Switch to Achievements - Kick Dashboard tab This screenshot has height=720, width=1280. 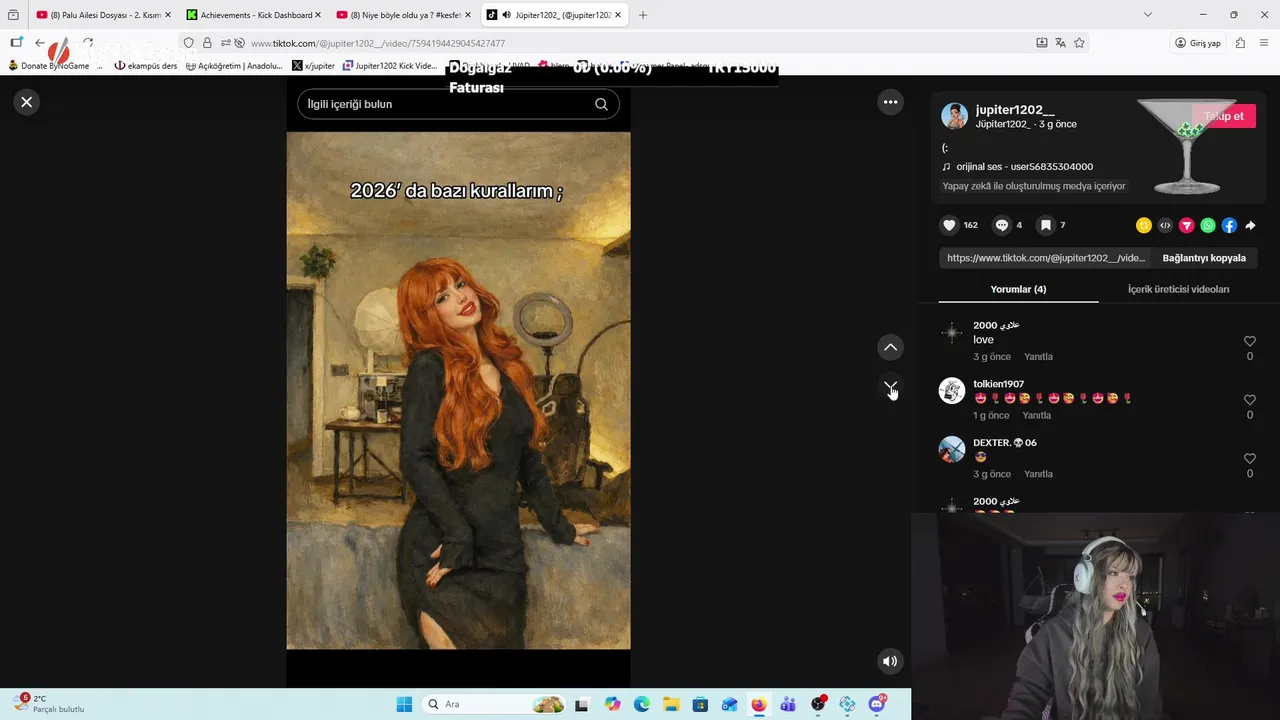252,15
